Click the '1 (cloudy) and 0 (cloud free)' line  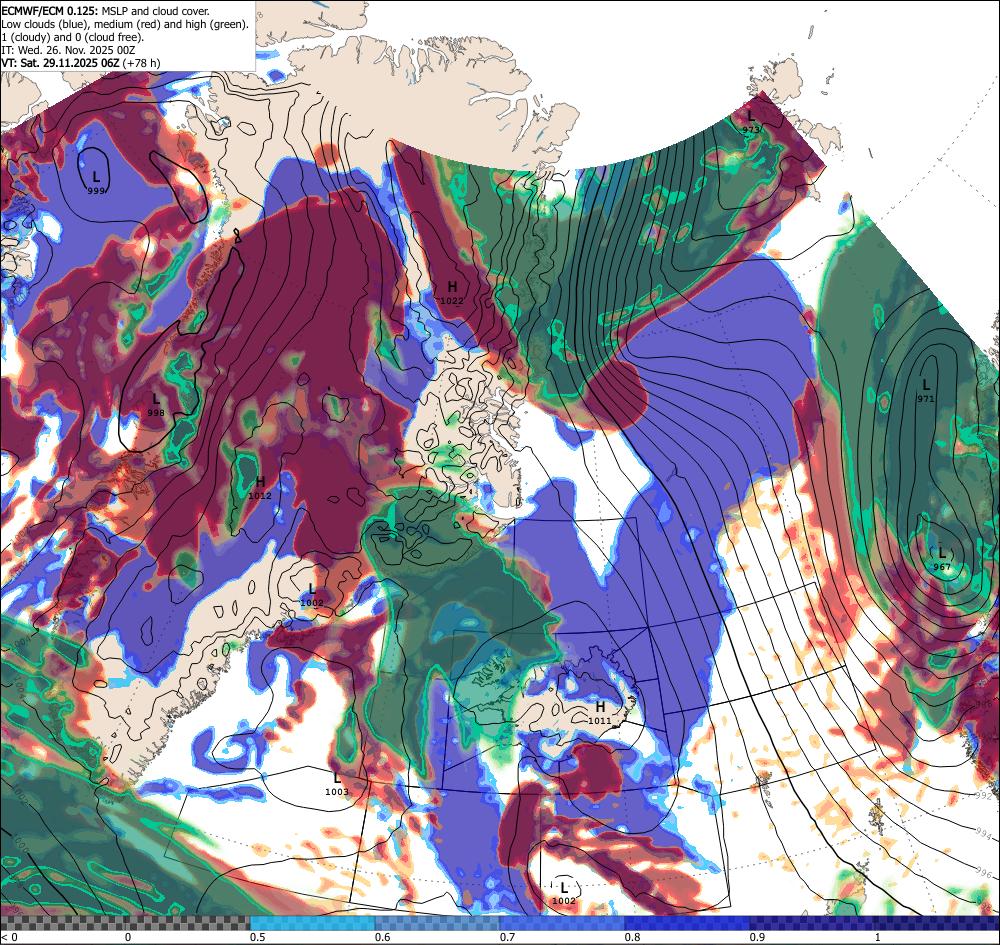click(73, 37)
